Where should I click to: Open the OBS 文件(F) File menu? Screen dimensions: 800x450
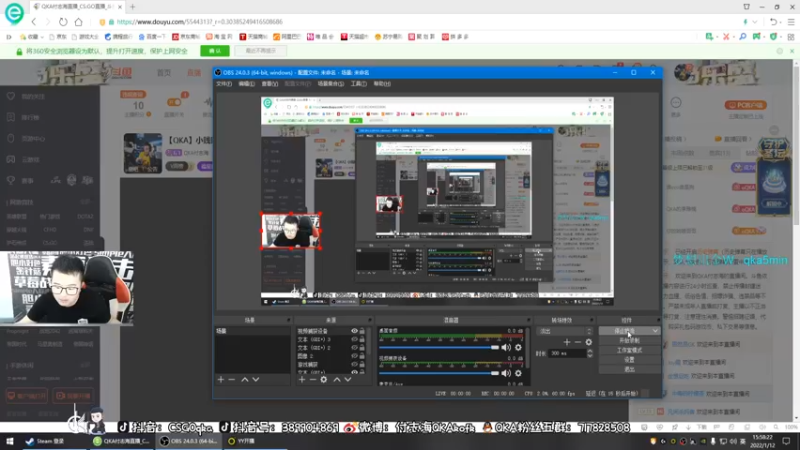point(224,84)
